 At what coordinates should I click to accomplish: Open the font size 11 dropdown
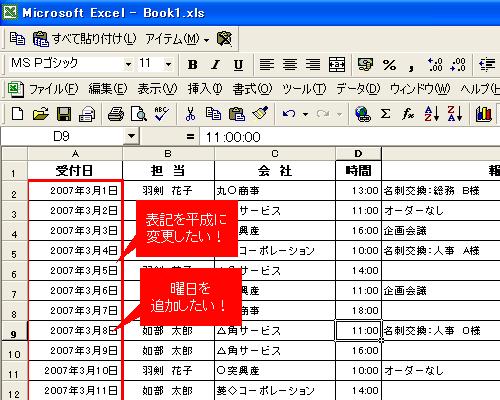[168, 64]
